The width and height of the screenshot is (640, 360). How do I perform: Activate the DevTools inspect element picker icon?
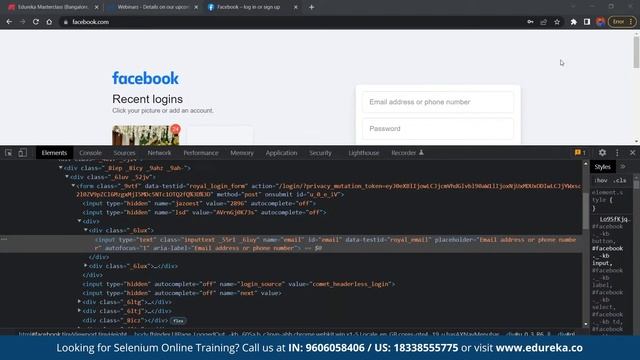[9, 153]
